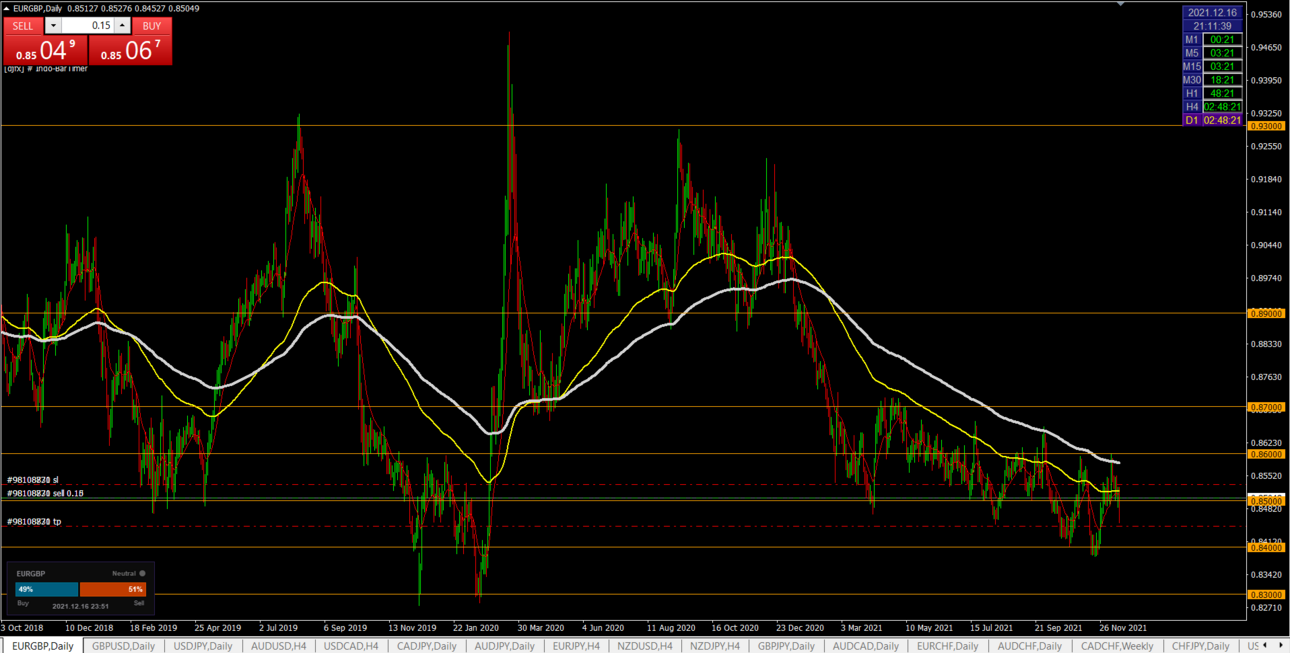Click the D1 timeframe label in bar timer
This screenshot has width=1290, height=653.
click(1191, 120)
